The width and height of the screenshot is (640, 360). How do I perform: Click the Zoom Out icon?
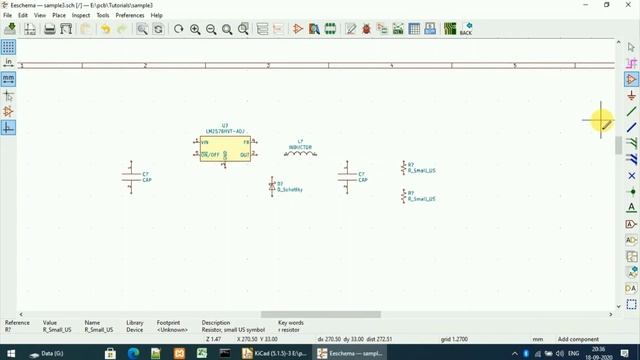[x=211, y=29]
